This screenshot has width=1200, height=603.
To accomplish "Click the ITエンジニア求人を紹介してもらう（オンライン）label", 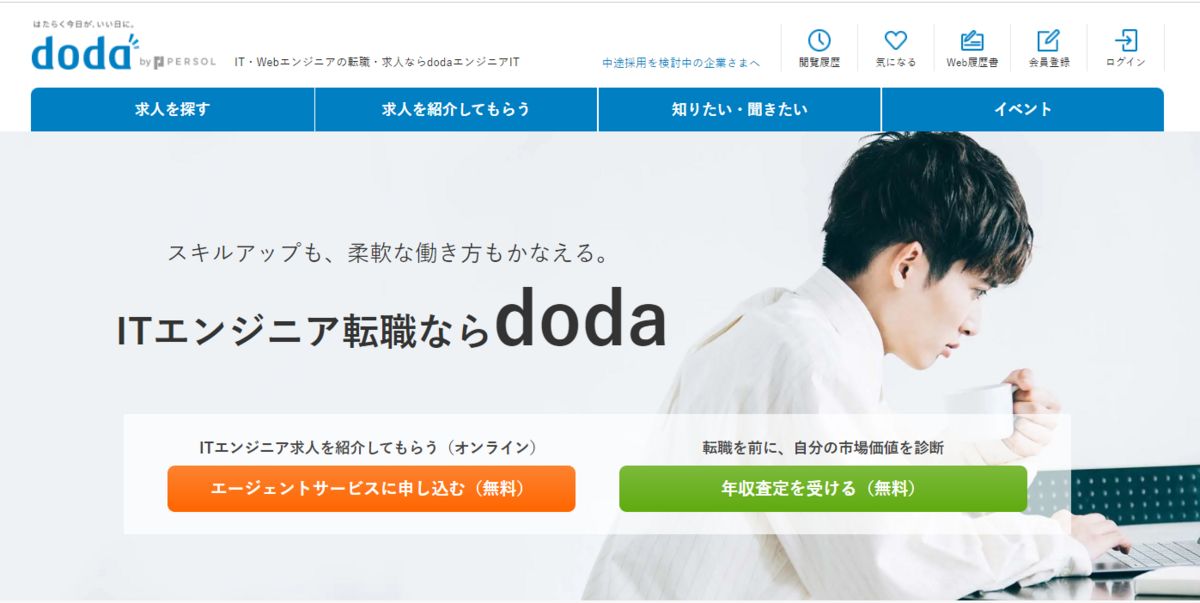I will (369, 447).
